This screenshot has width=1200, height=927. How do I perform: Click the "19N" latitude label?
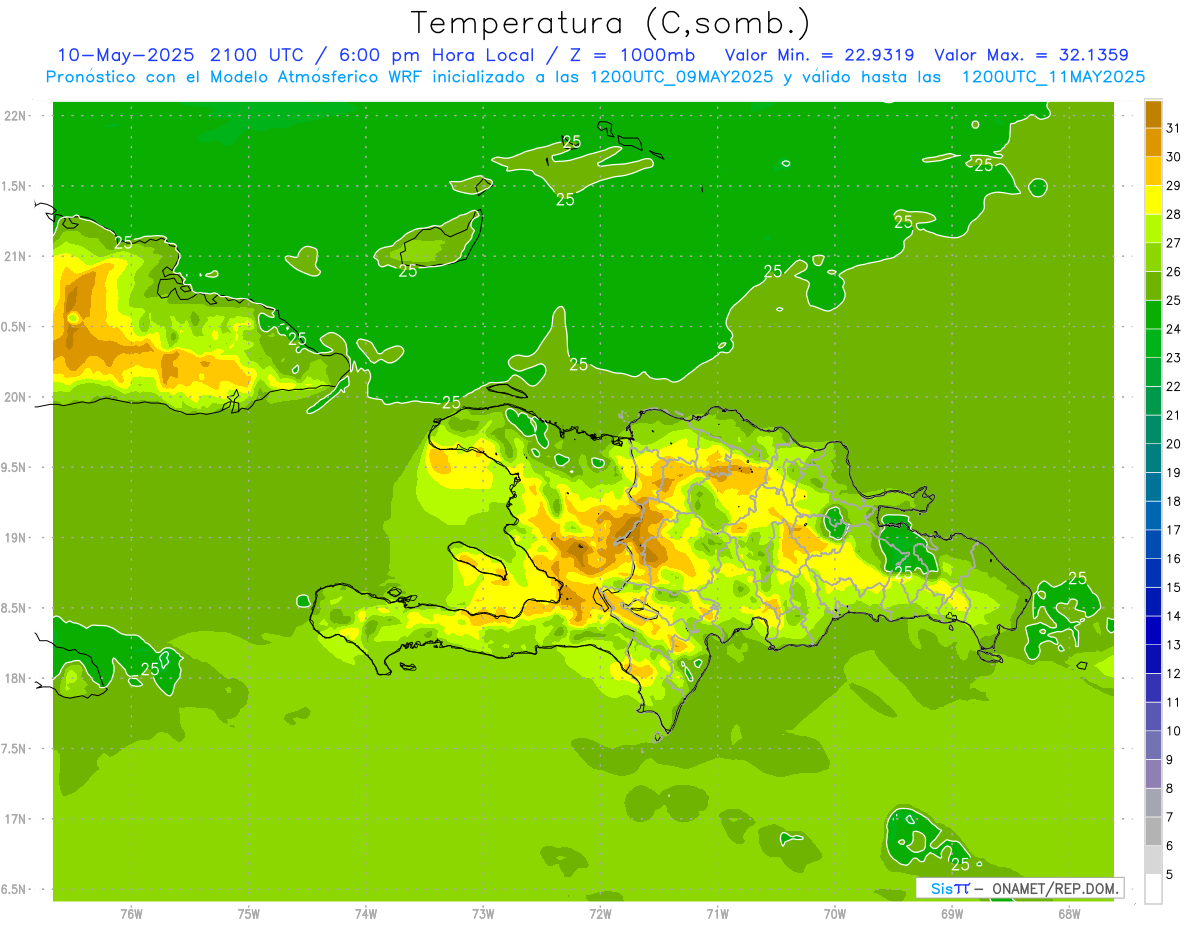pos(15,538)
